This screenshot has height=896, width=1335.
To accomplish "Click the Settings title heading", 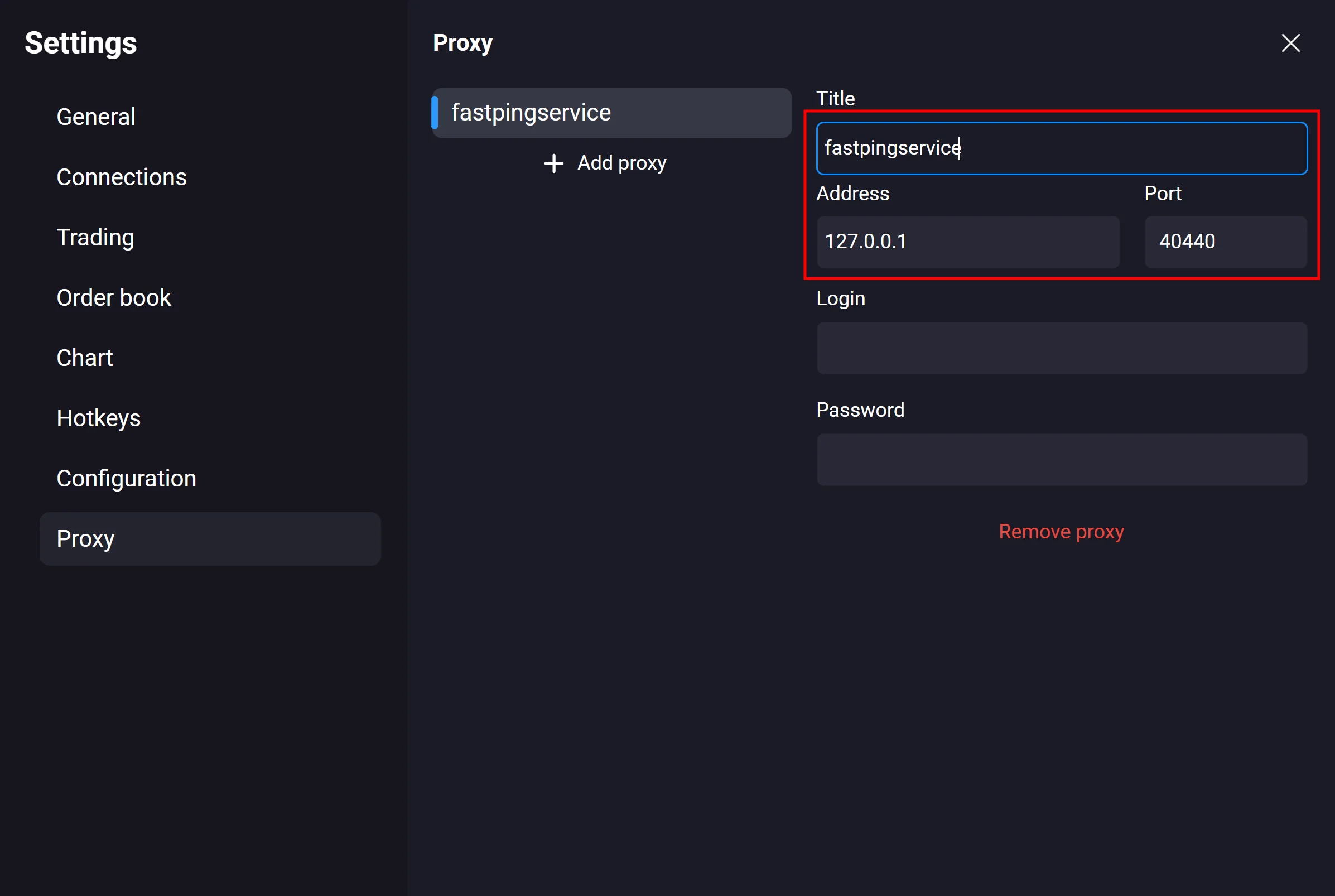I will pyautogui.click(x=80, y=43).
